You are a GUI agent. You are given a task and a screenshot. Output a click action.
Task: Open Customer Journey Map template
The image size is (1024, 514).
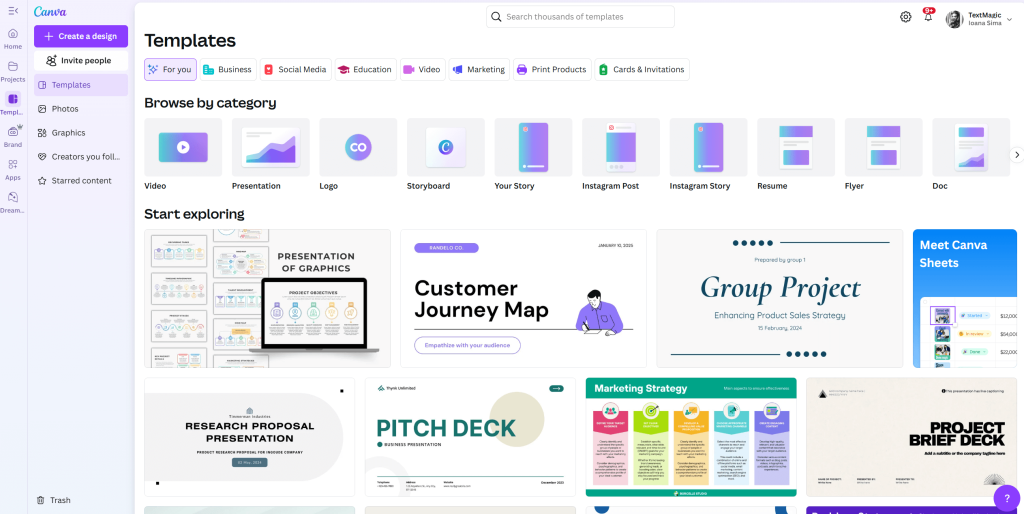(523, 298)
